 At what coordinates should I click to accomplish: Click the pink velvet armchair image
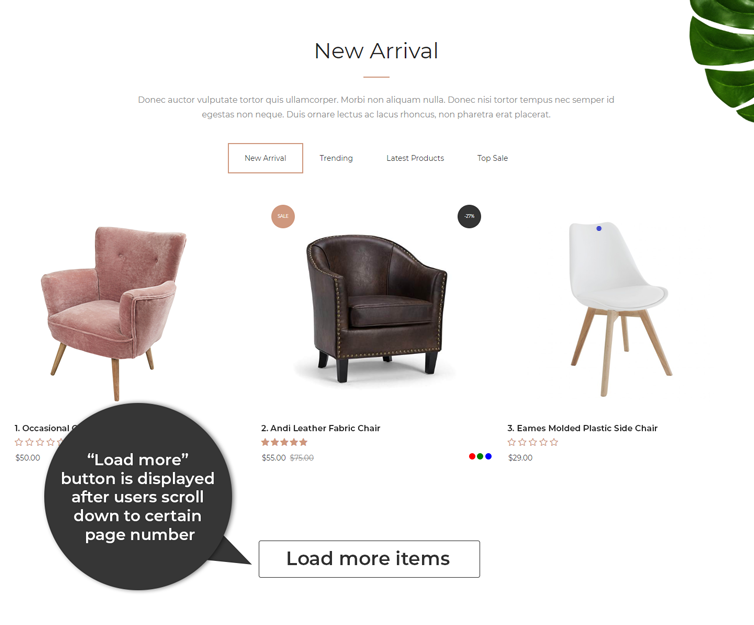coord(114,313)
